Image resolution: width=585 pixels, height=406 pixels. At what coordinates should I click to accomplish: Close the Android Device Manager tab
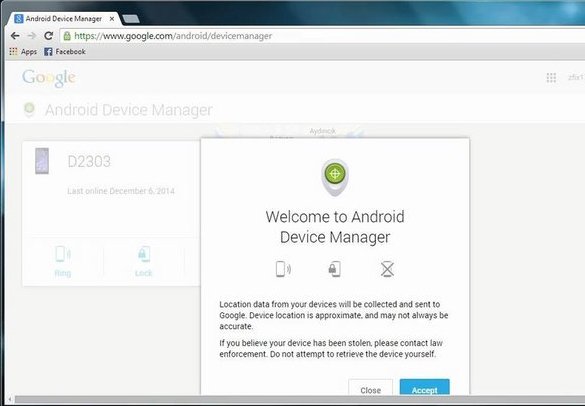pos(112,19)
